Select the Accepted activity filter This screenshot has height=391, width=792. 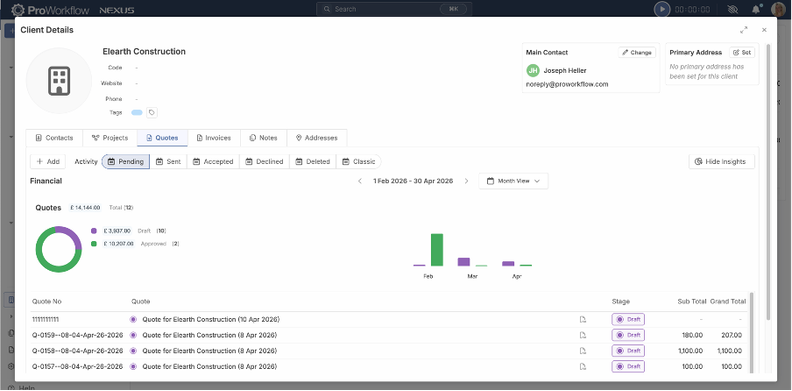coord(213,162)
